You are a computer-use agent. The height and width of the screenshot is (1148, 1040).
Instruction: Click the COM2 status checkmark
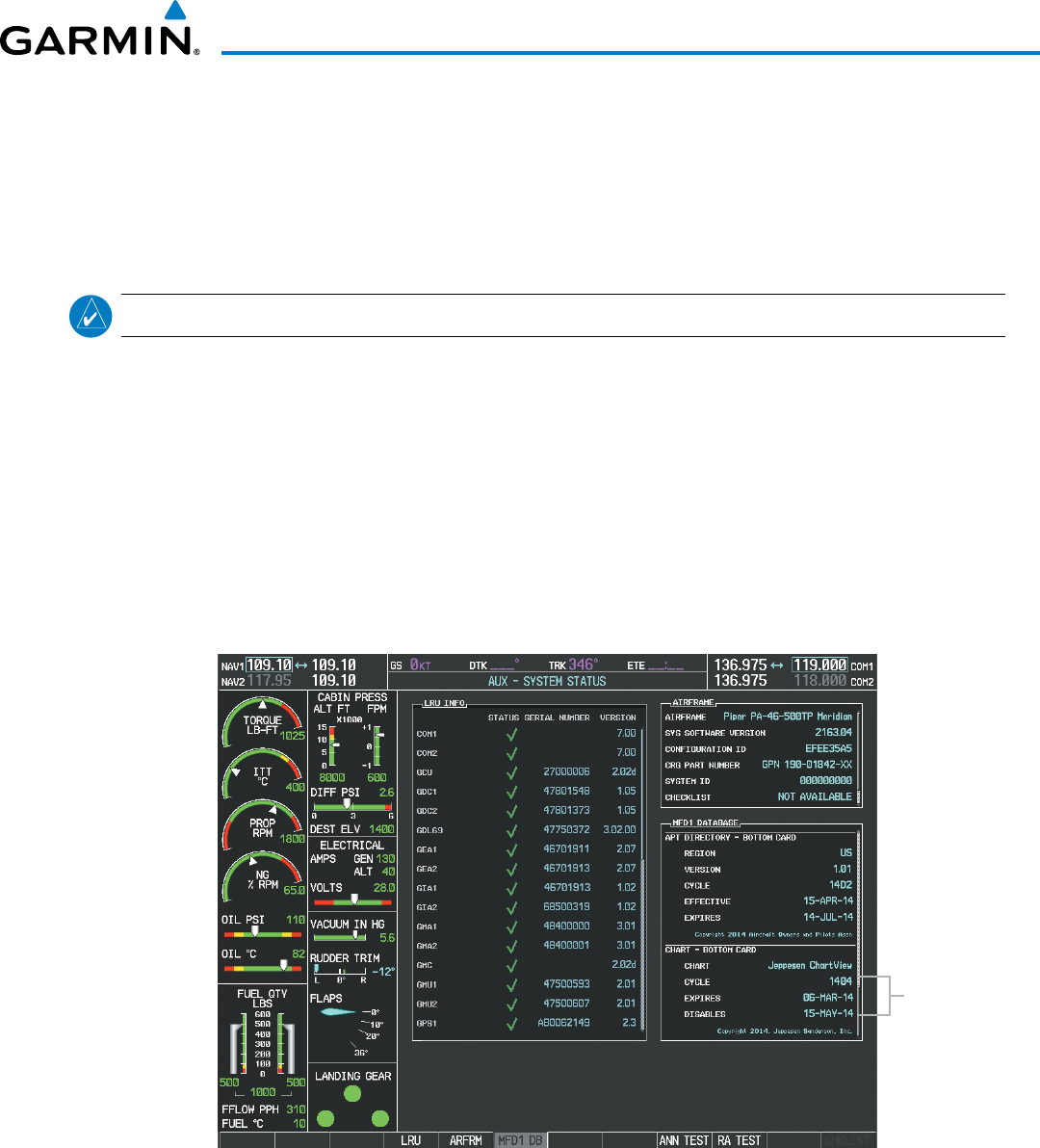pos(511,752)
